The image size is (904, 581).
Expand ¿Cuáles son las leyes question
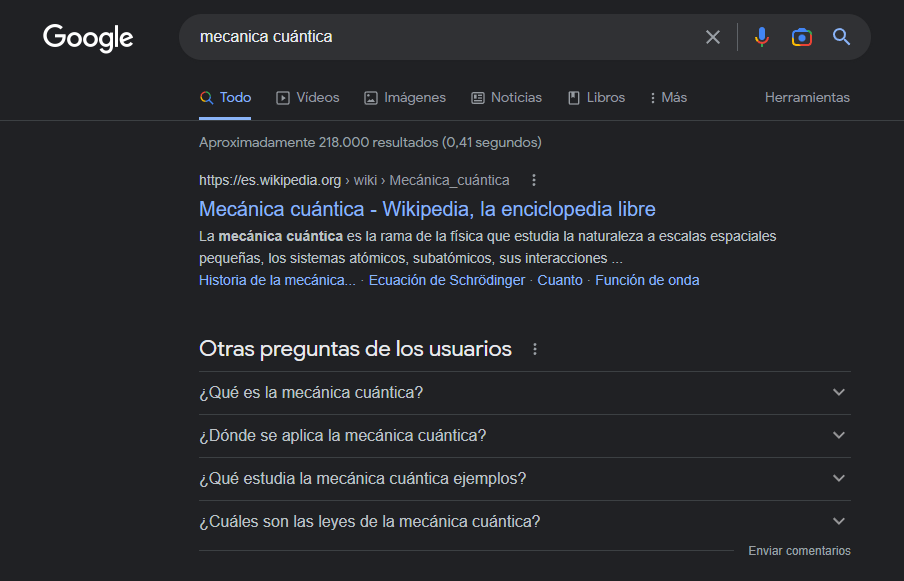(525, 522)
